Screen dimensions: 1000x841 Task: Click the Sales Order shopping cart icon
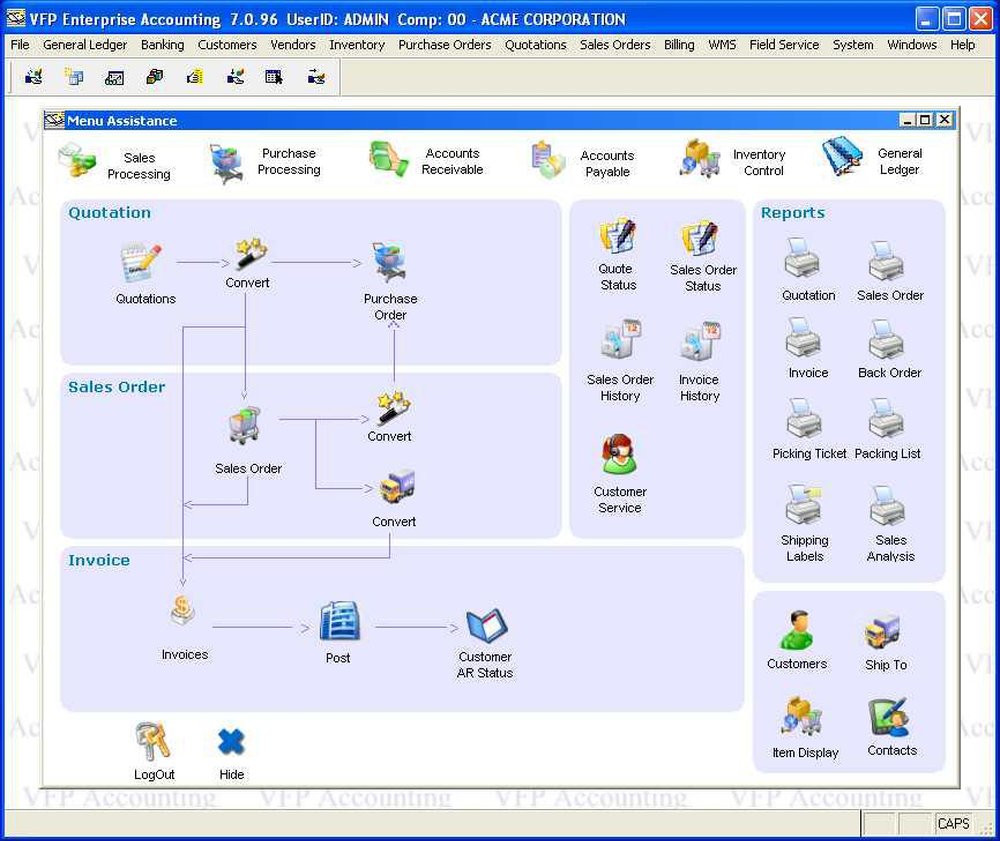coord(244,427)
